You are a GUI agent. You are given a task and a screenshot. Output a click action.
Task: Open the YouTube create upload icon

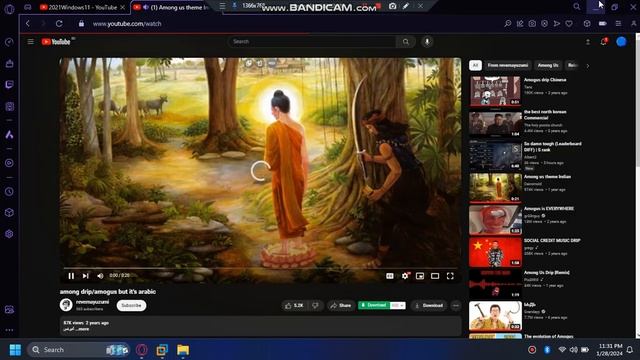[588, 42]
